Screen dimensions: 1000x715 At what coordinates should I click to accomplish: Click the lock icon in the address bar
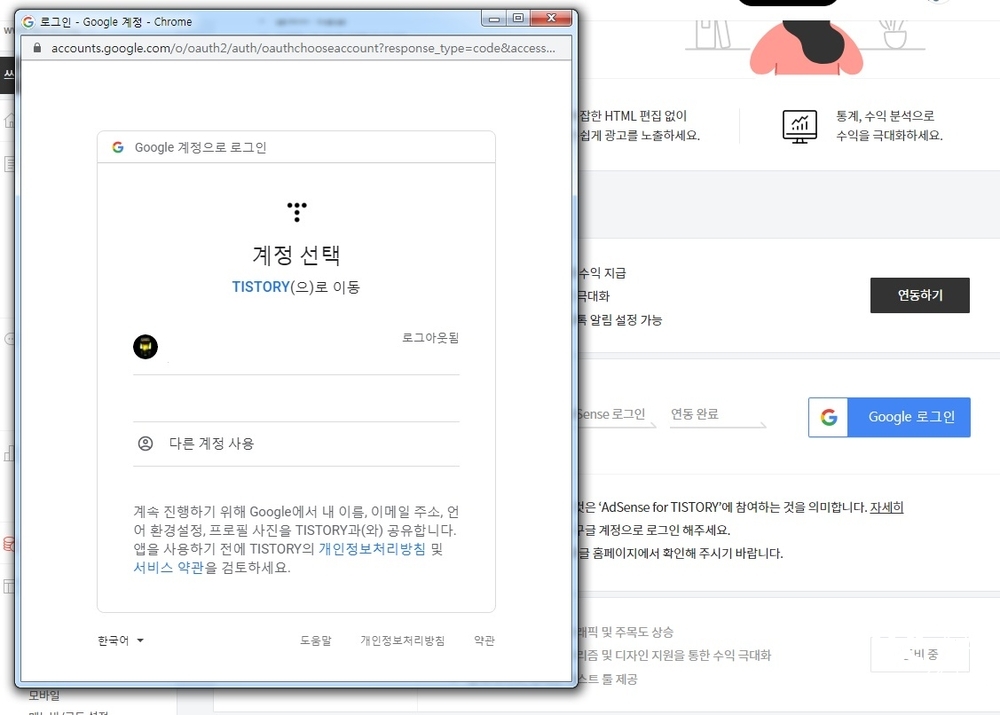point(37,48)
